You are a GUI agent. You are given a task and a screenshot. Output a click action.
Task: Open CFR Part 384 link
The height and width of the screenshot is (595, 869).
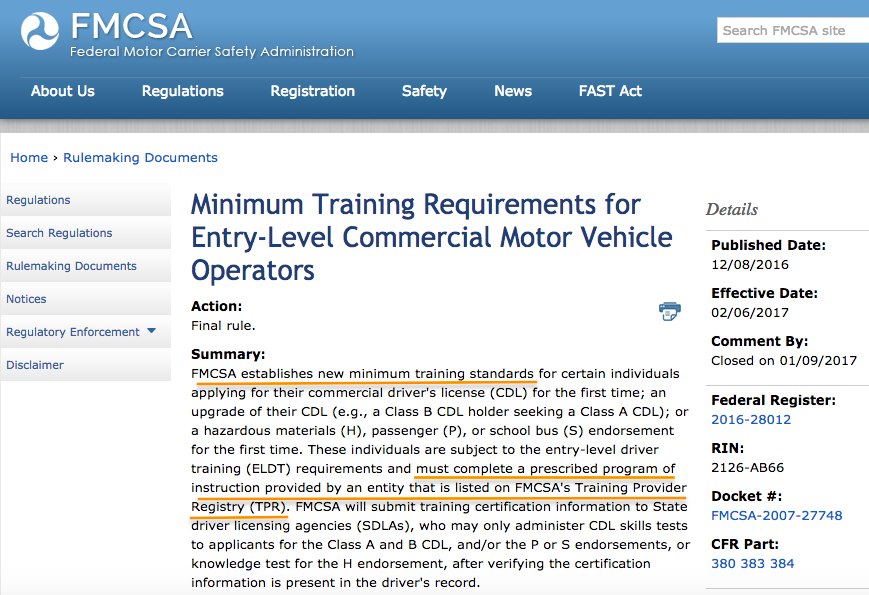tap(782, 563)
